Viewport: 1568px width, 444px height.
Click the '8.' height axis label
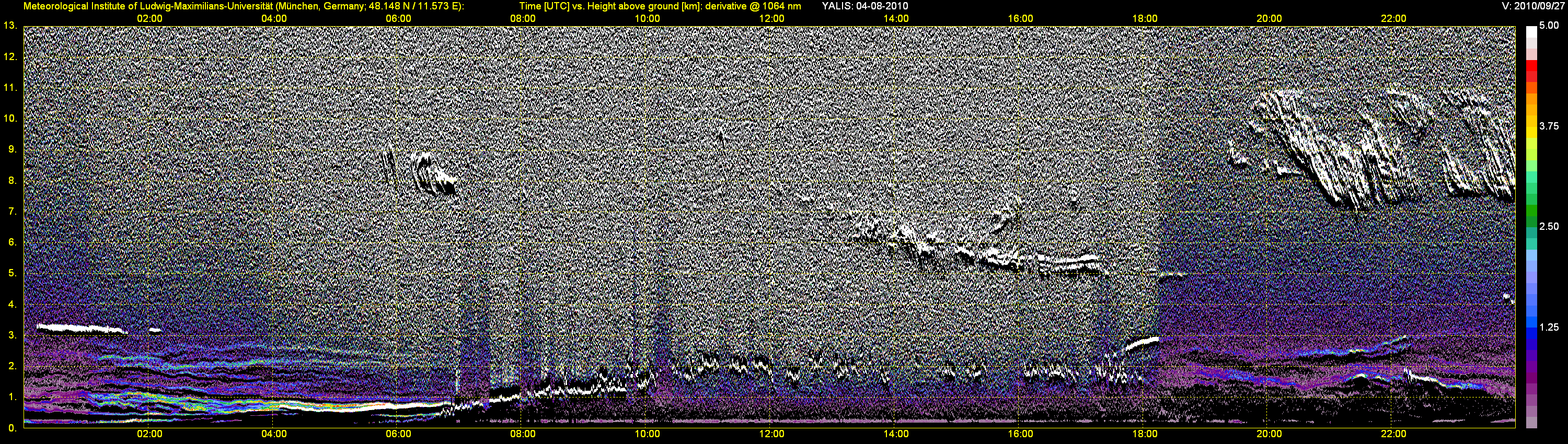[x=12, y=180]
